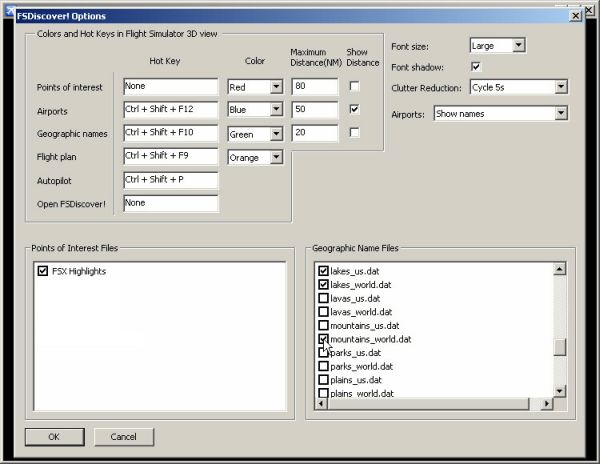Uncheck Show Distance for Airports
Image resolution: width=600 pixels, height=464 pixels.
click(x=355, y=110)
